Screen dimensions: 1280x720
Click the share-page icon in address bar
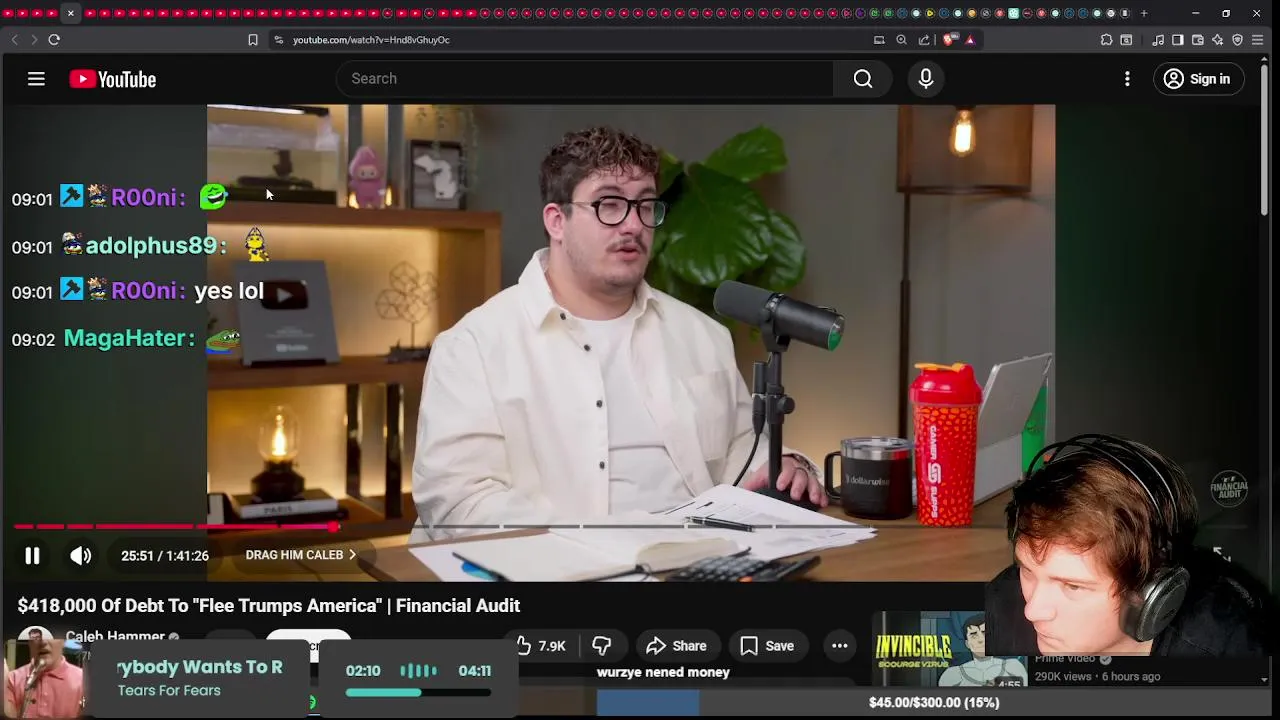coord(924,40)
